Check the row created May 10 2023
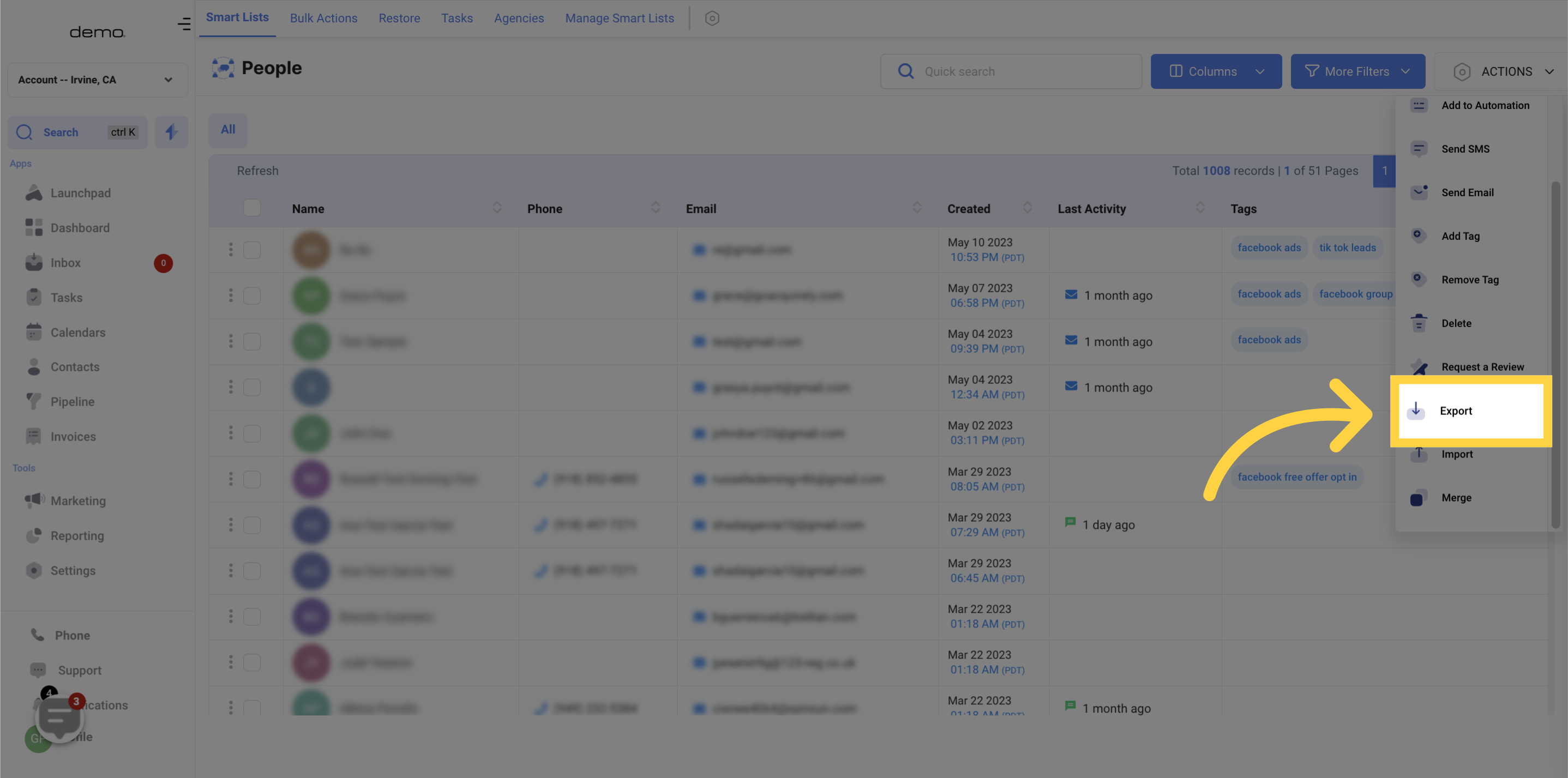 (252, 250)
